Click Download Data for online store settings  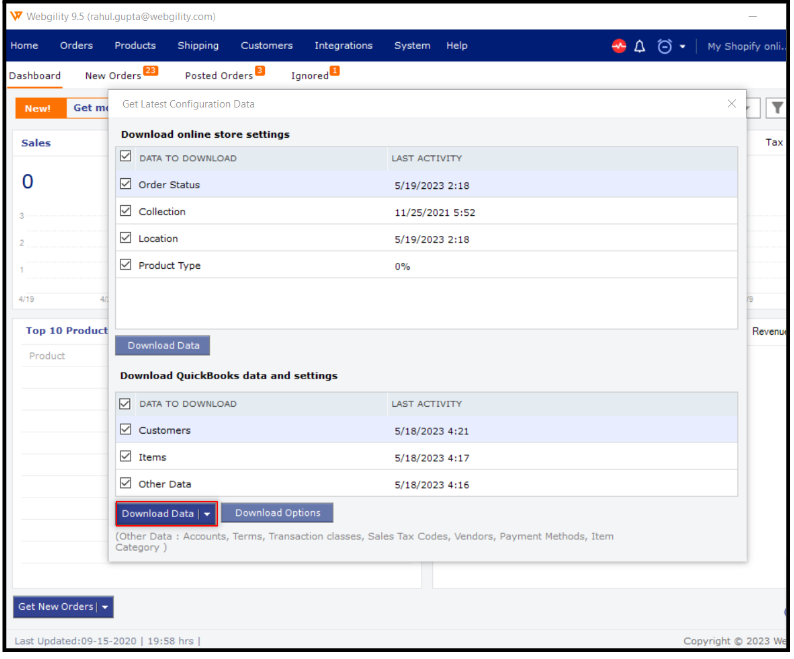(x=163, y=346)
